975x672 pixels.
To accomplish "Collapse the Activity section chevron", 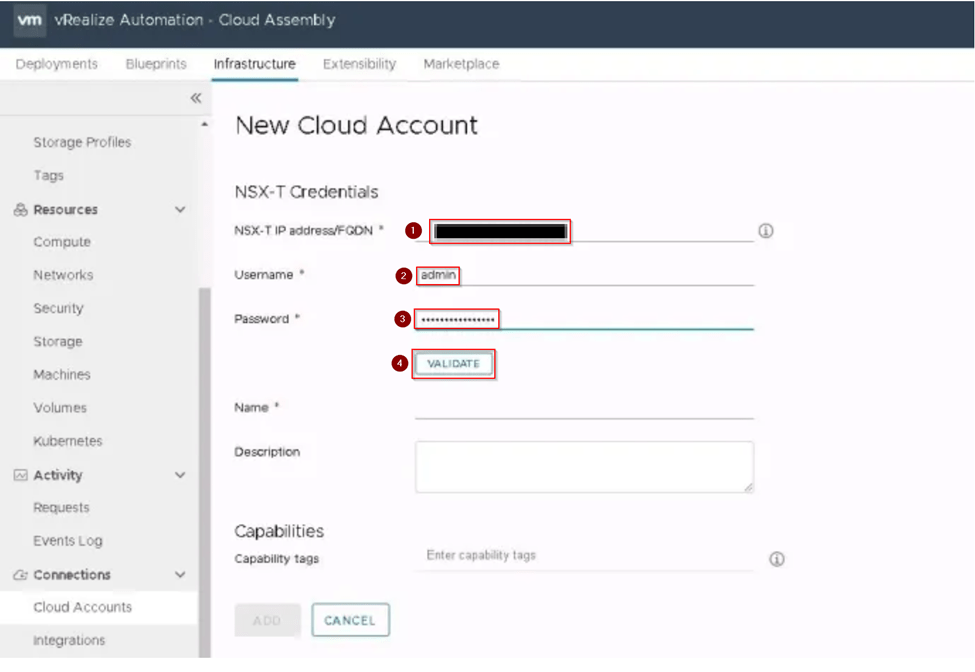I will tap(180, 476).
